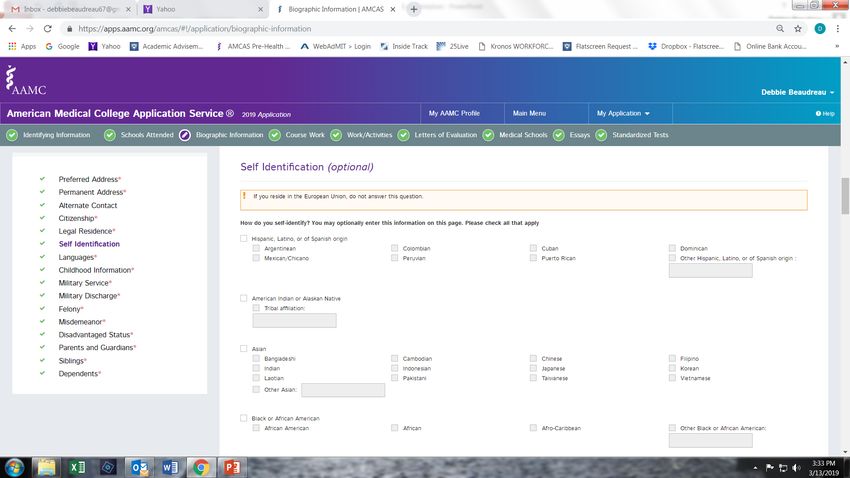Check the Afro-Caribbean checkbox
850x478 pixels.
pyautogui.click(x=533, y=428)
